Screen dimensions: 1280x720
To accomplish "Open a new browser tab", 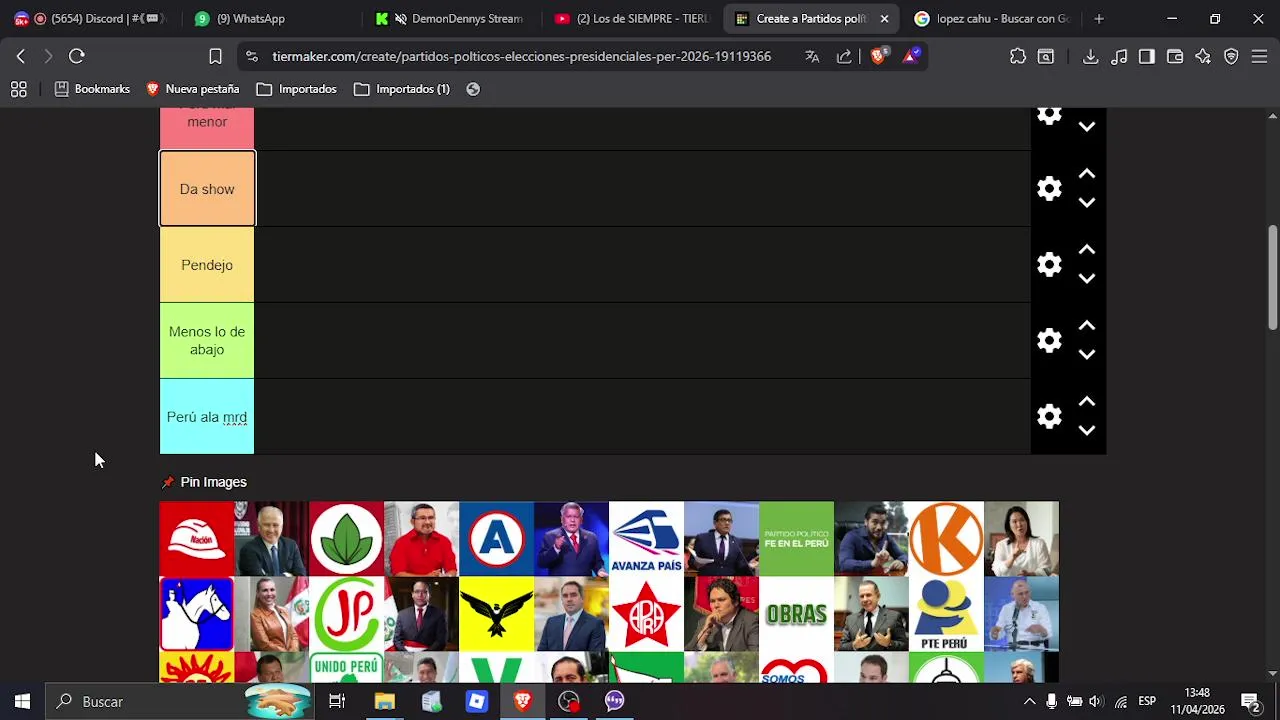I will (x=1099, y=18).
